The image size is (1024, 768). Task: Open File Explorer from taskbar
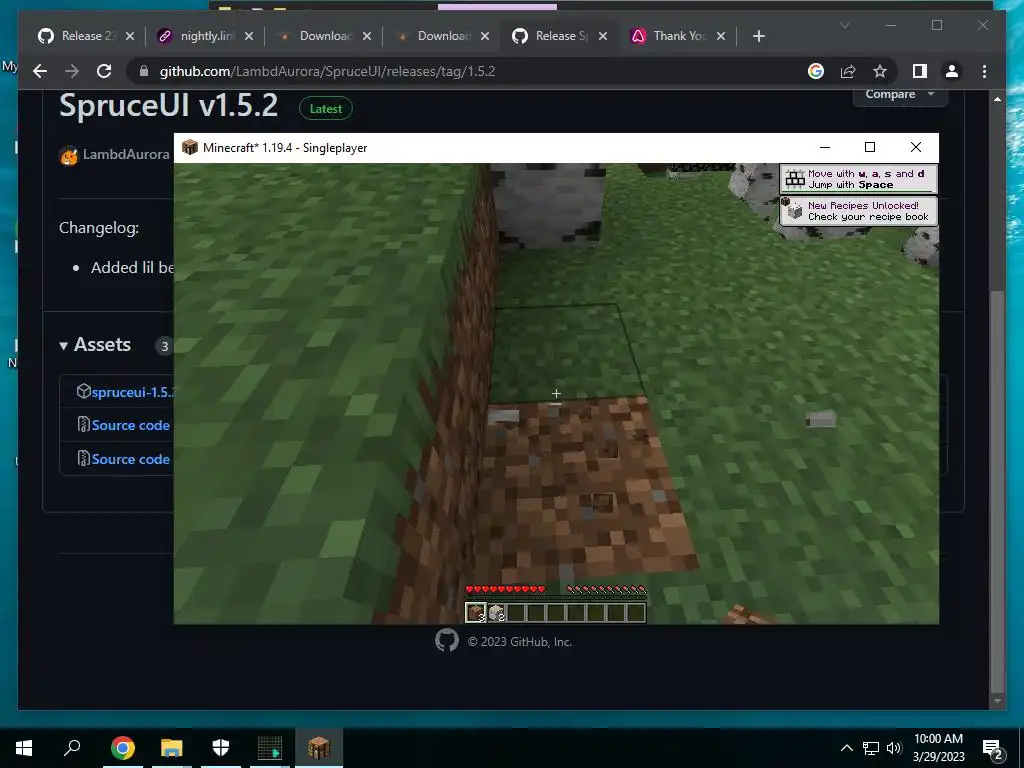[172, 748]
